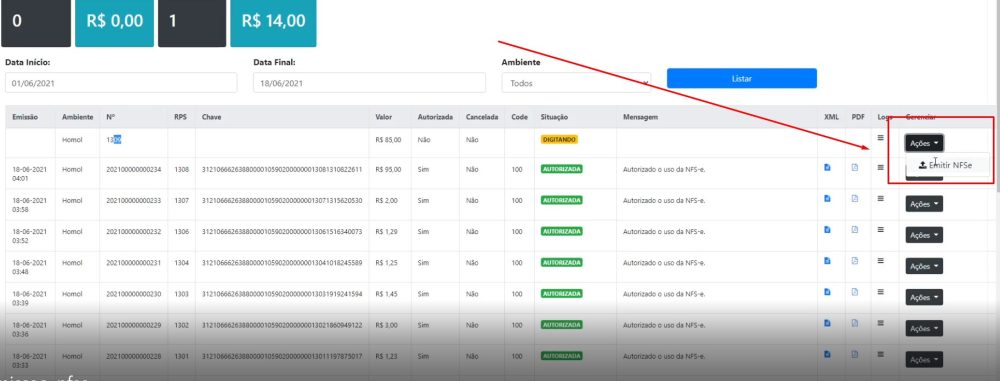Open Ações dropdown for RPS 1302
The height and width of the screenshot is (381, 1000).
pyautogui.click(x=924, y=329)
